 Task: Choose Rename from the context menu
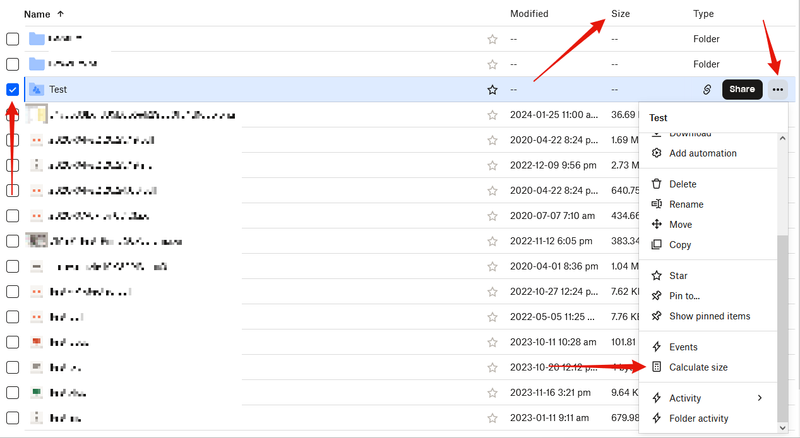pyautogui.click(x=686, y=204)
